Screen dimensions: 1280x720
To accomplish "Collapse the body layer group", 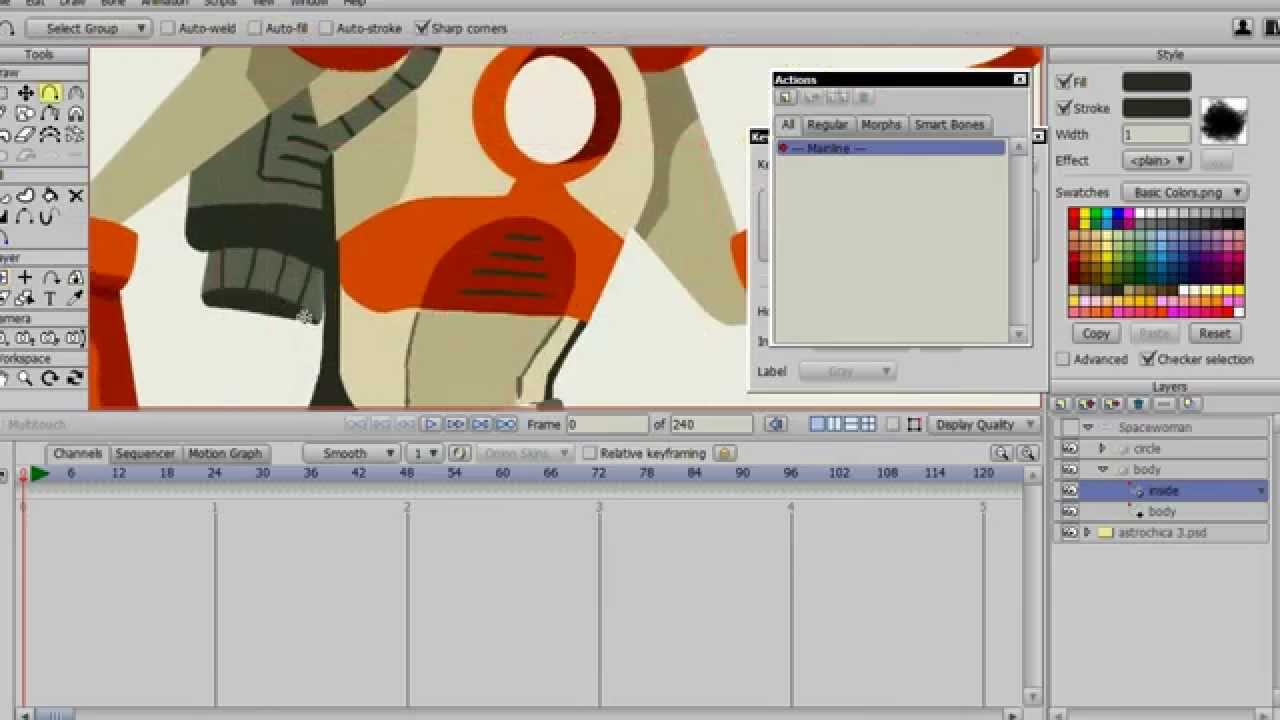I will click(x=1102, y=470).
